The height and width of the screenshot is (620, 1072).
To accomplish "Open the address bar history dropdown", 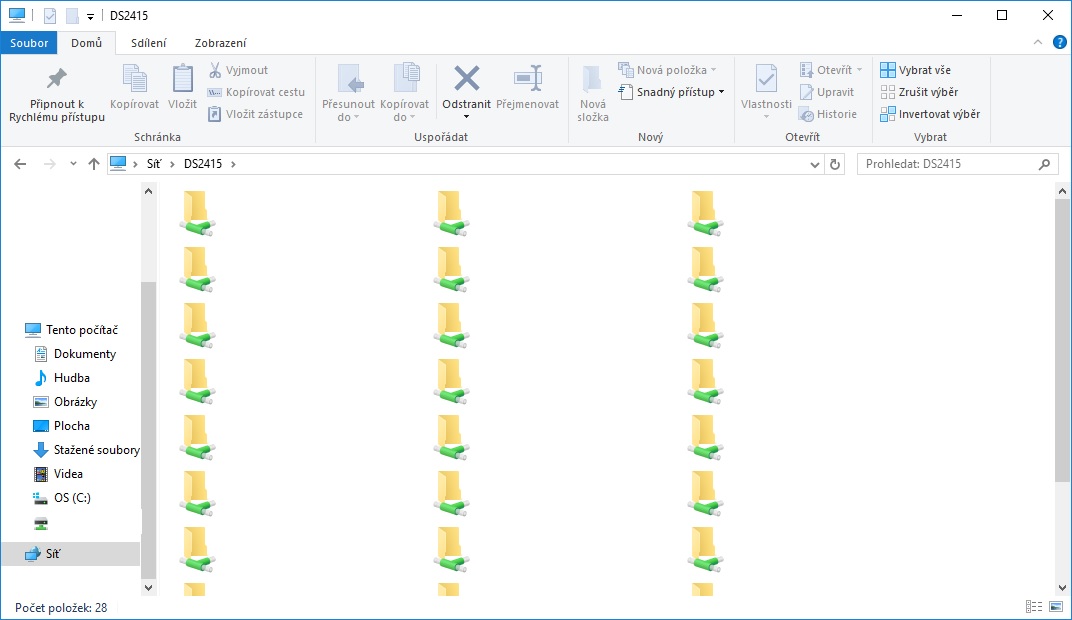I will (815, 164).
